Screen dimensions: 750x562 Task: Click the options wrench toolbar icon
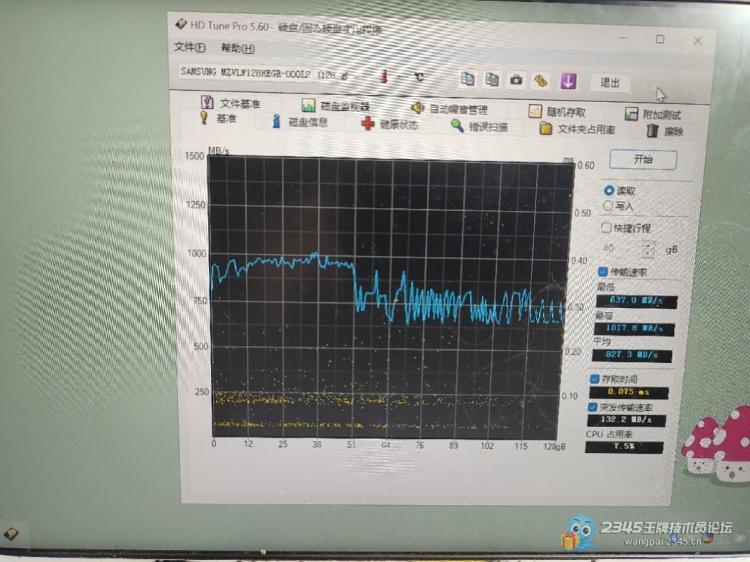point(541,80)
